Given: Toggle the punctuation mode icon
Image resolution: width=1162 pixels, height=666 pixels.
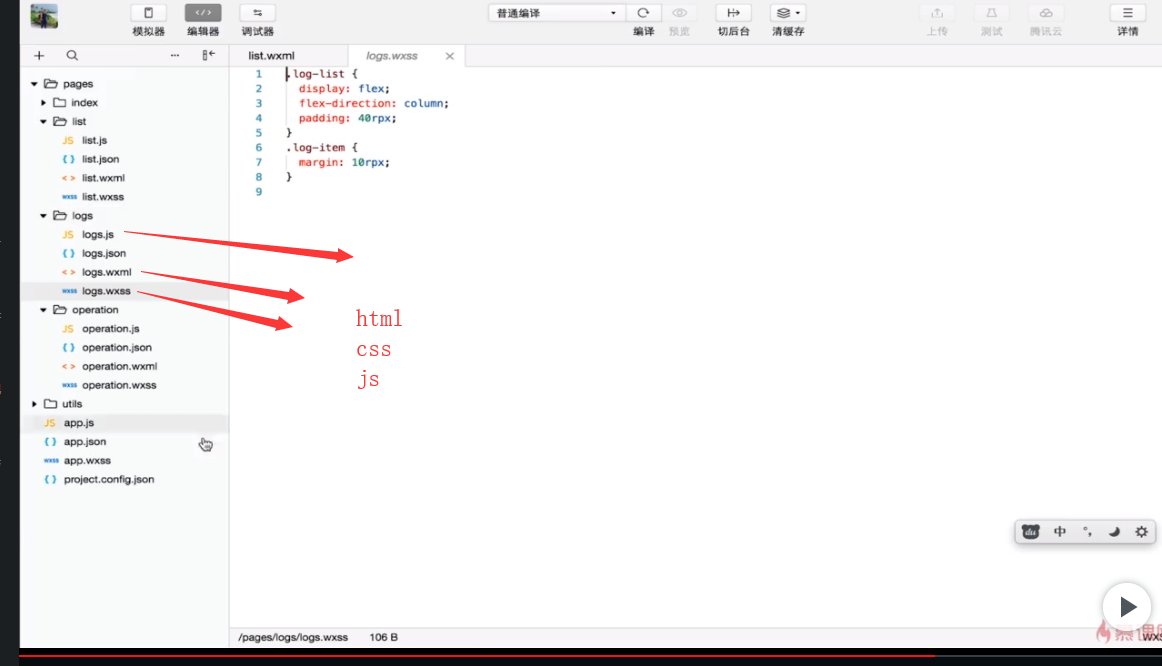Looking at the screenshot, I should (x=1087, y=532).
